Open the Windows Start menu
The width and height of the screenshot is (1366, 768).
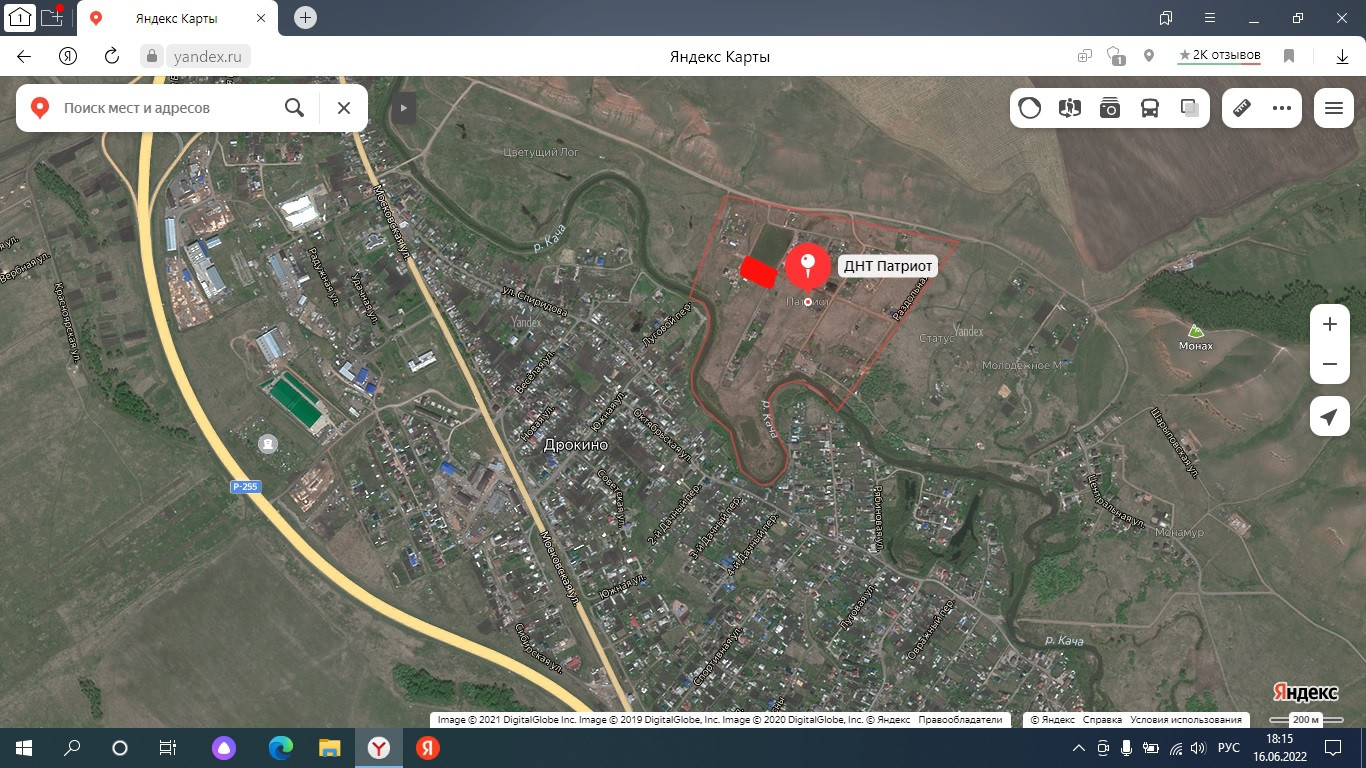coord(24,748)
